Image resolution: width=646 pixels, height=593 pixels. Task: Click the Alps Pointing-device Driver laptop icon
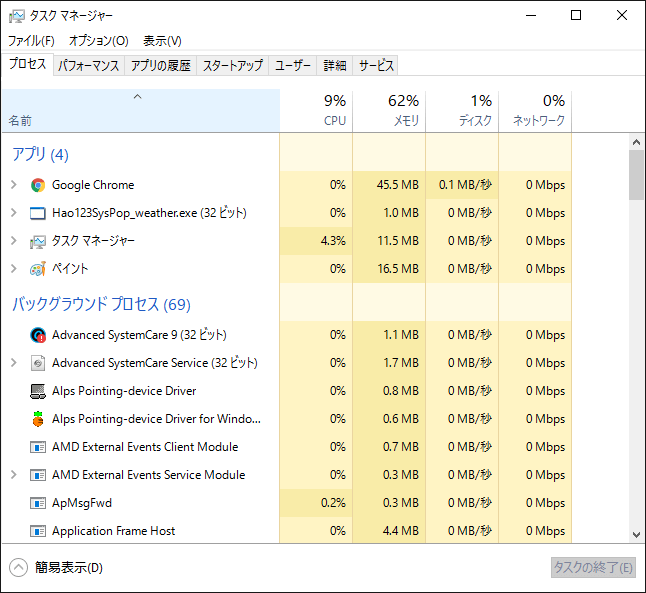coord(38,391)
